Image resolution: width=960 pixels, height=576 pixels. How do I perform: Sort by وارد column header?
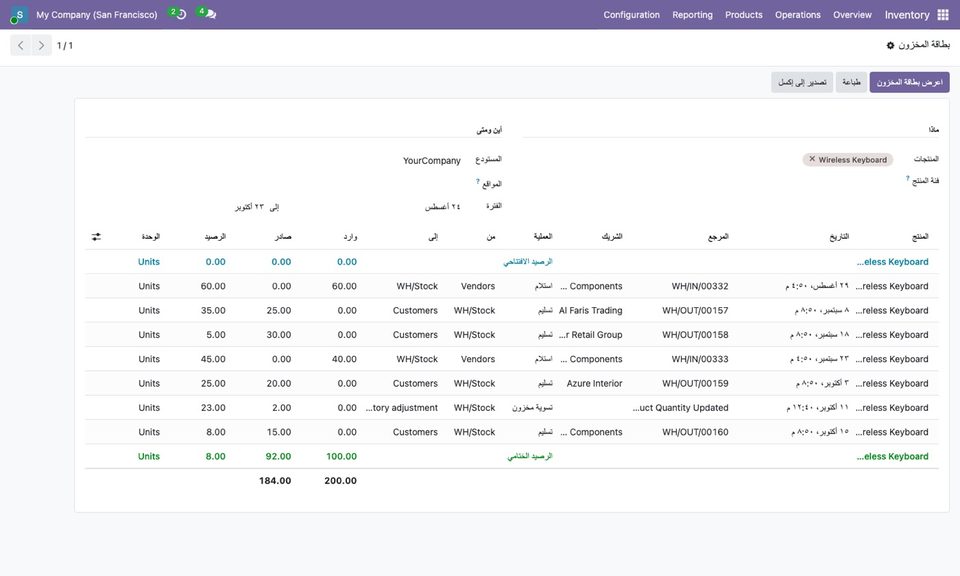pyautogui.click(x=350, y=236)
